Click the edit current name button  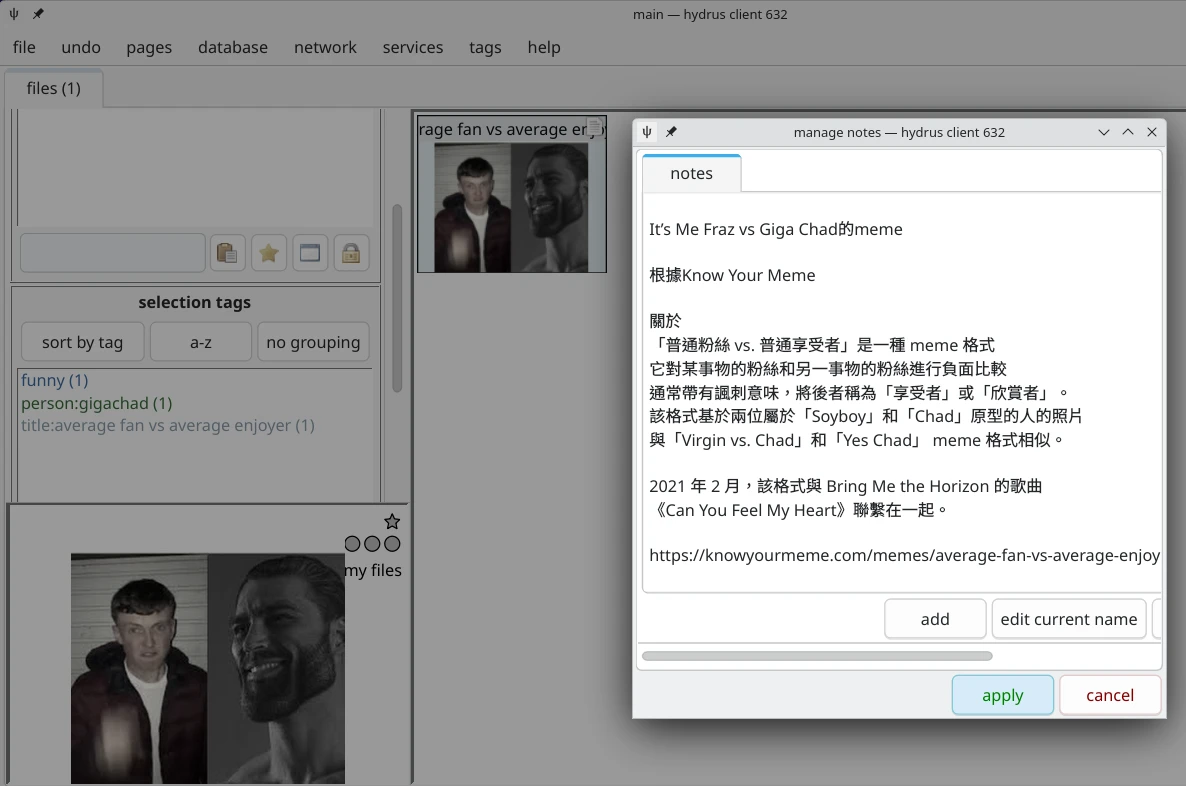pyautogui.click(x=1069, y=618)
